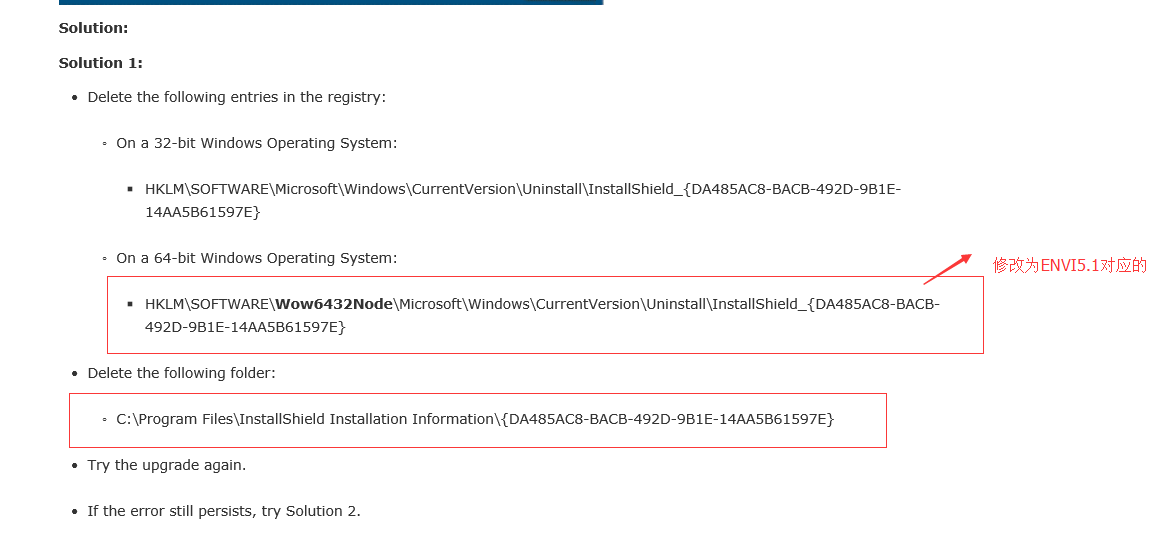Click the HKLM 32-bit registry key first line
The width and height of the screenshot is (1166, 551).
523,189
